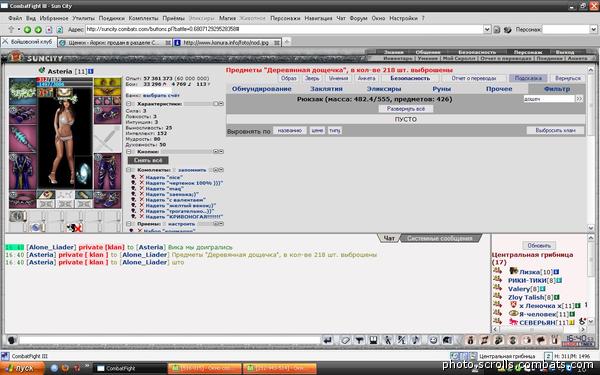Click the green browser back arrow

click(28, 29)
